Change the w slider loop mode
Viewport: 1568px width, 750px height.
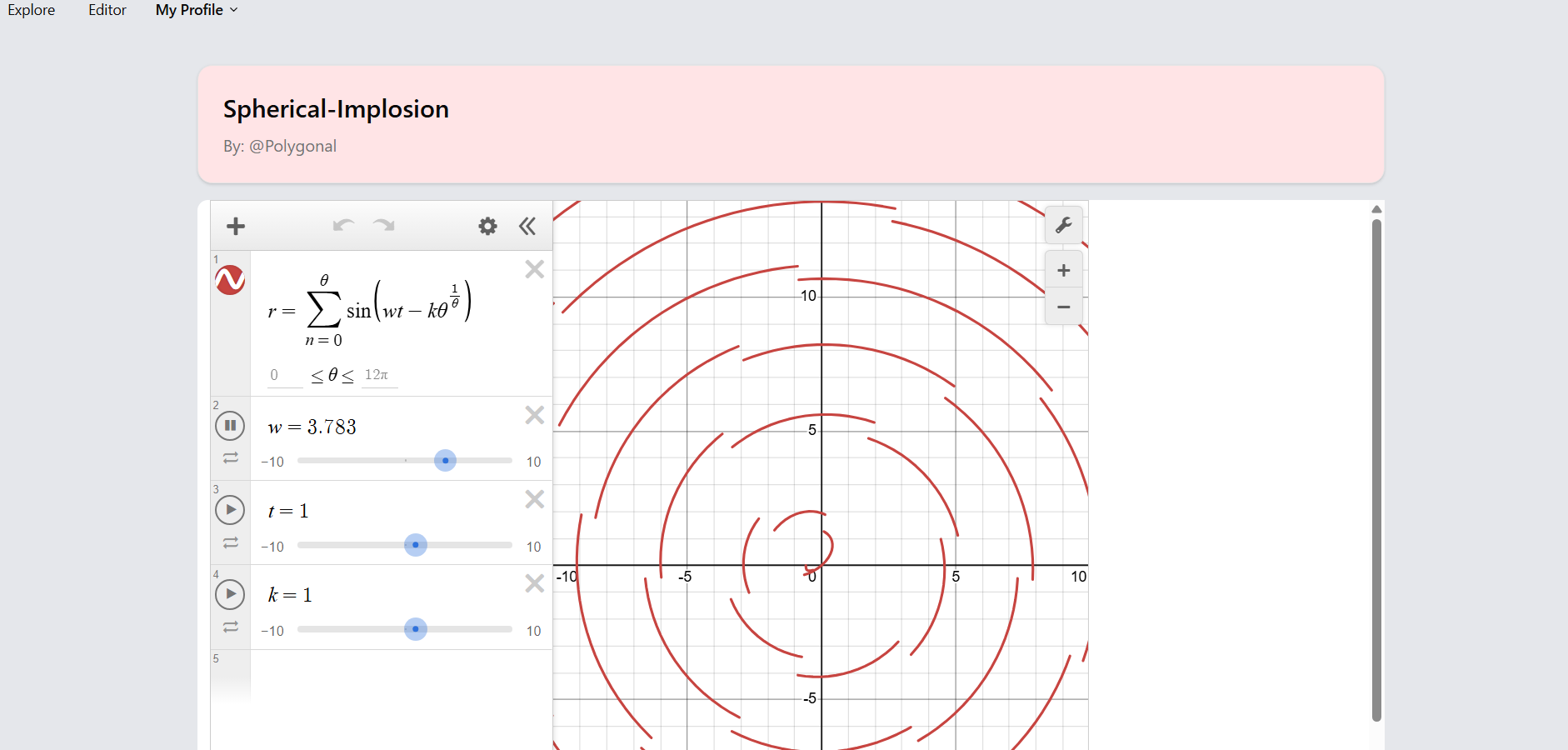click(231, 458)
